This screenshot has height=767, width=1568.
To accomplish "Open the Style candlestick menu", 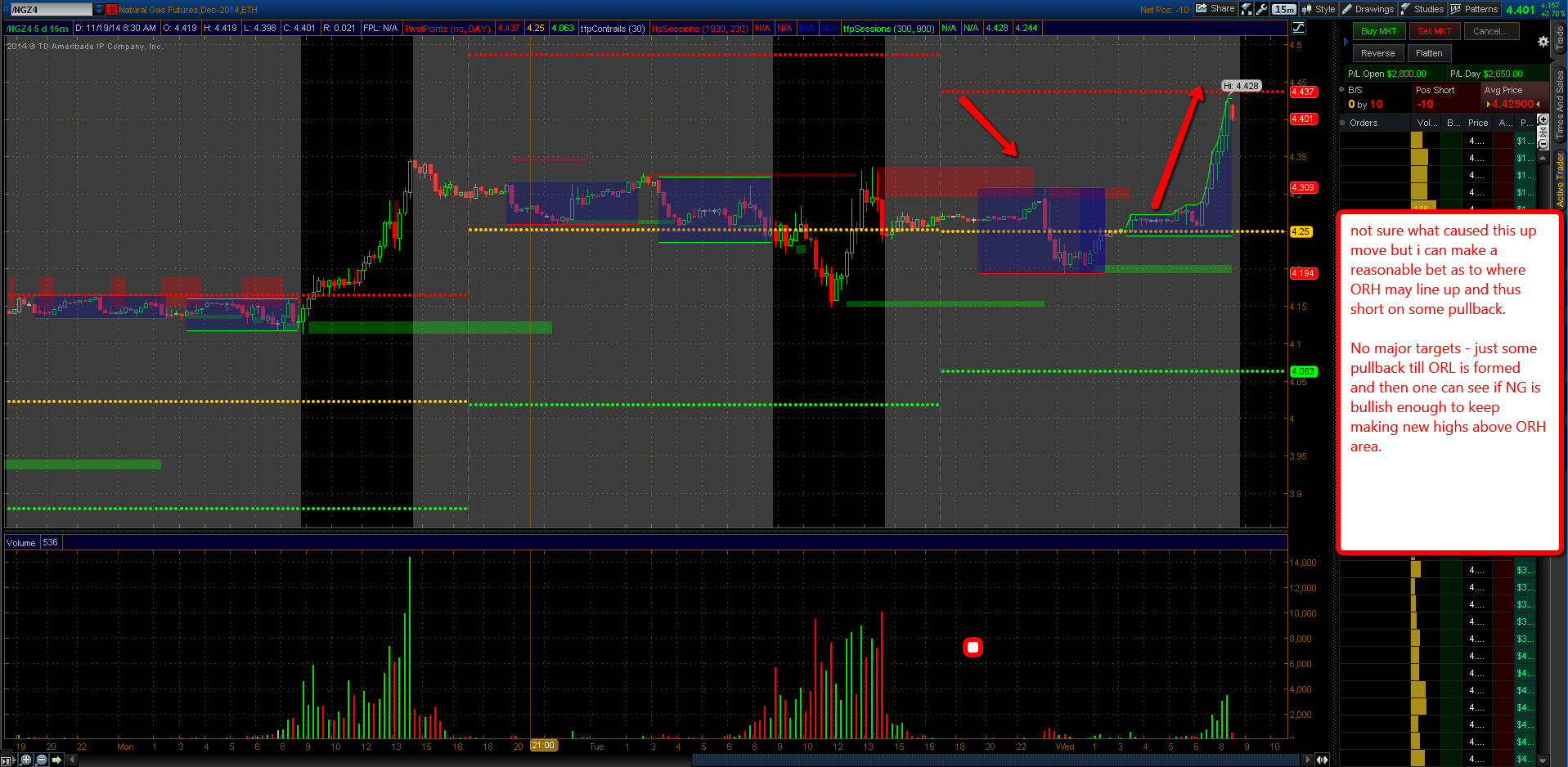I will [1319, 9].
